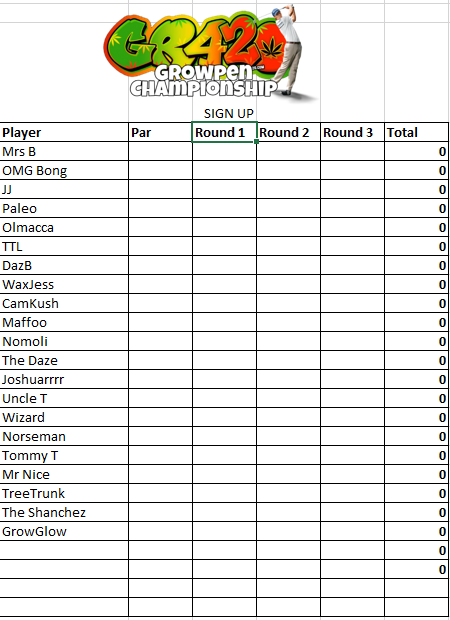Screen dimensions: 450x620
Task: Click the fill handle on Round 1 cell
Action: tap(257, 141)
